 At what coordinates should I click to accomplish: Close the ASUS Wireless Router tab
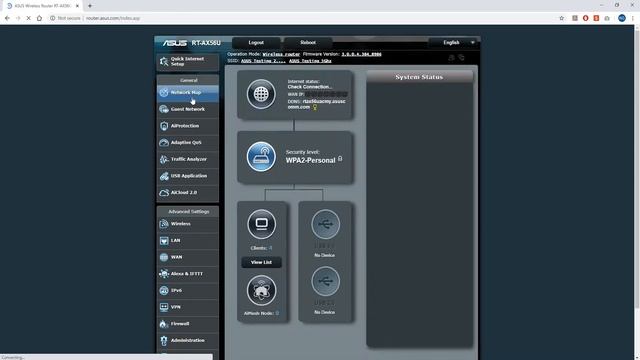[x=77, y=6]
